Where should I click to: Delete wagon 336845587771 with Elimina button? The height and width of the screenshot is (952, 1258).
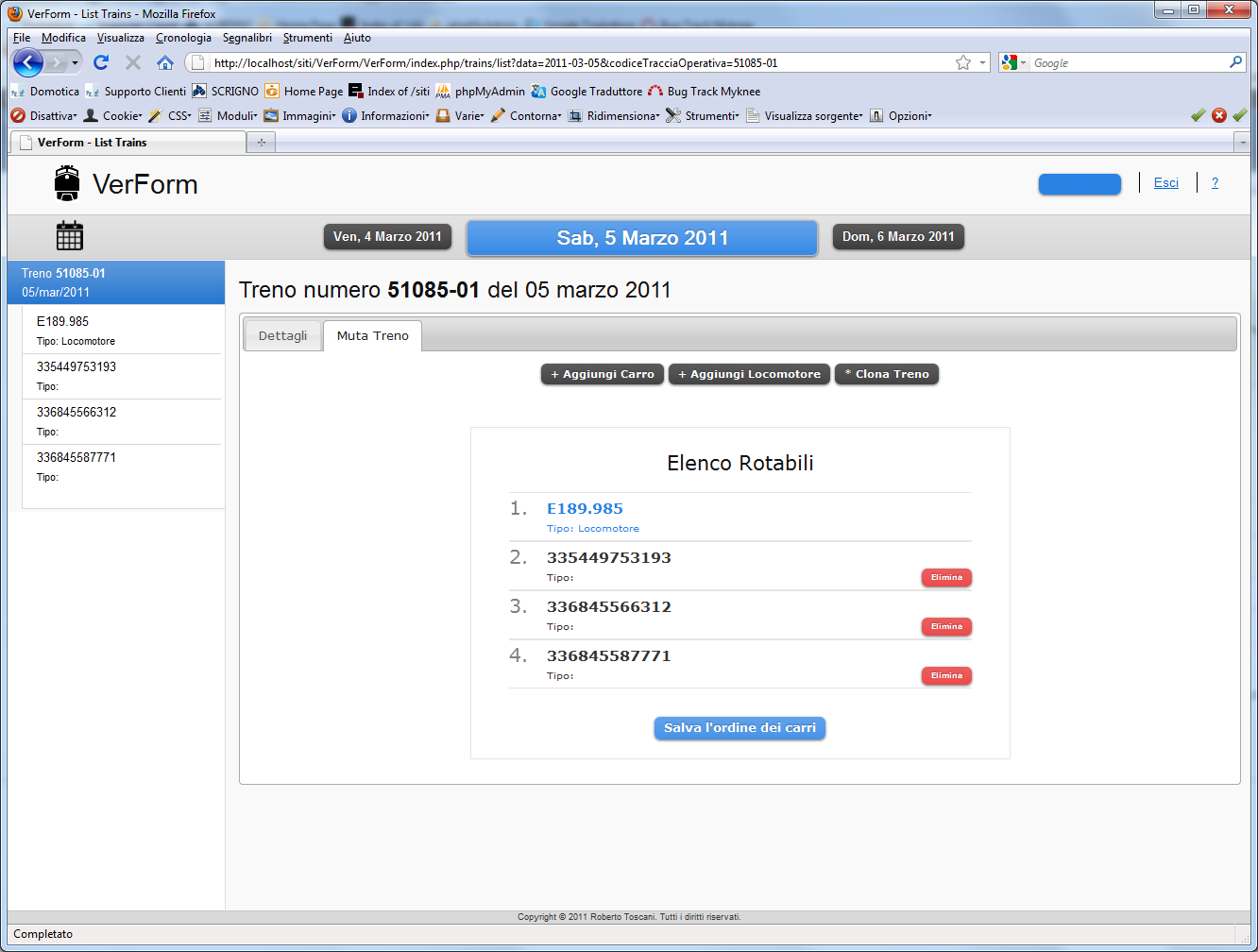[946, 676]
